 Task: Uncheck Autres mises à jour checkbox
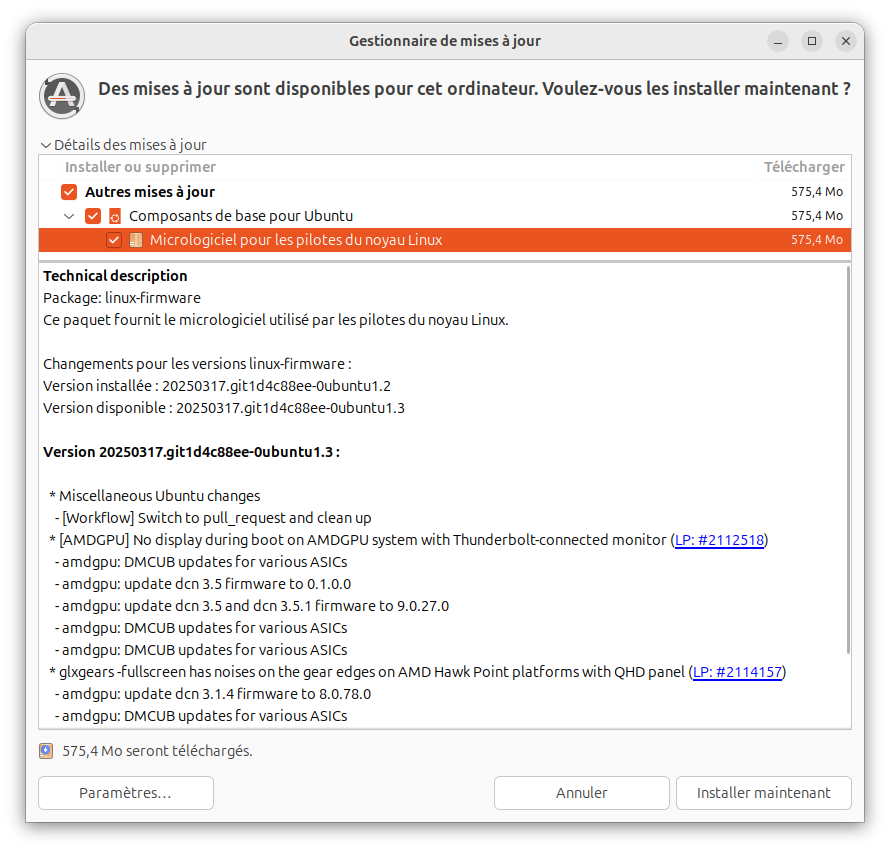coord(69,192)
